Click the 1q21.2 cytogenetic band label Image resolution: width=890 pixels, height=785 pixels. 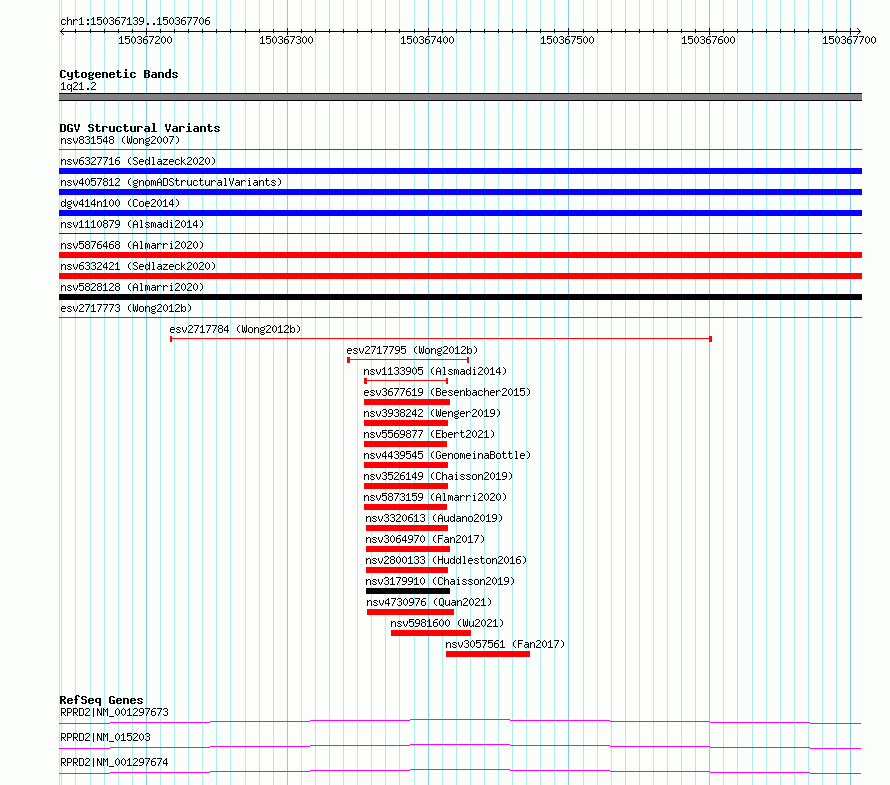[x=78, y=86]
